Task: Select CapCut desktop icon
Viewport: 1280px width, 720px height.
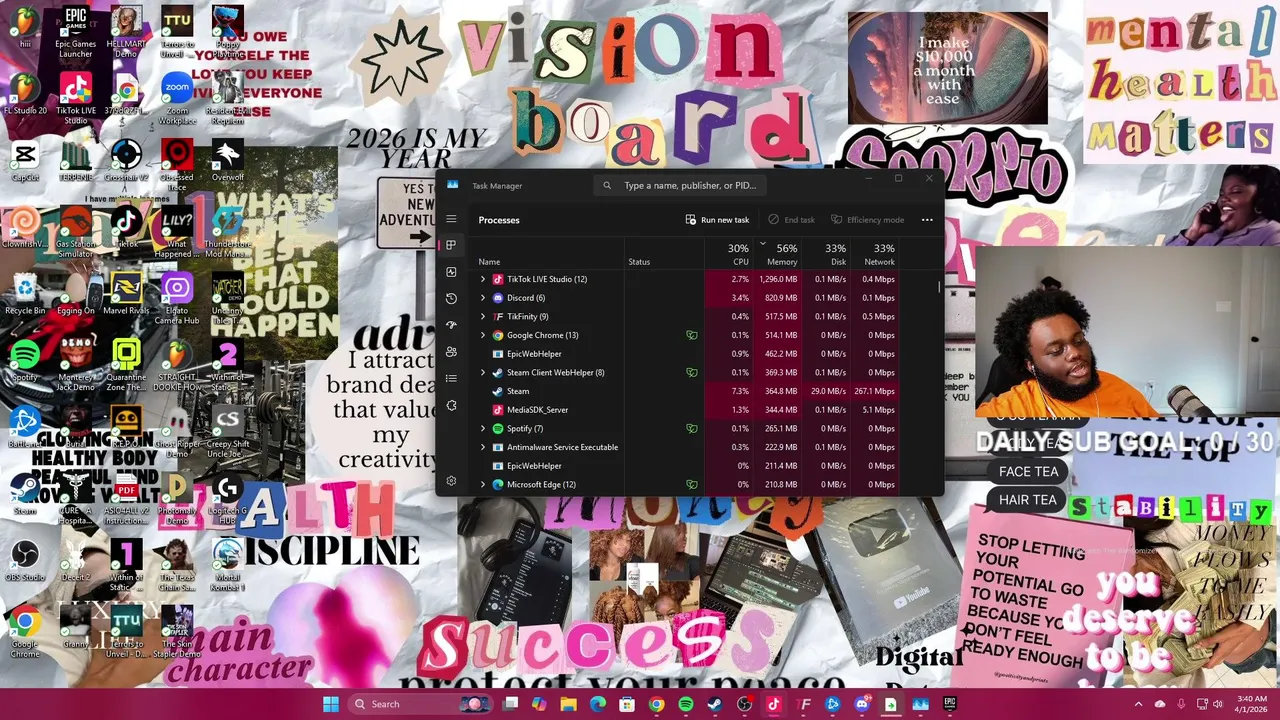Action: tap(25, 160)
